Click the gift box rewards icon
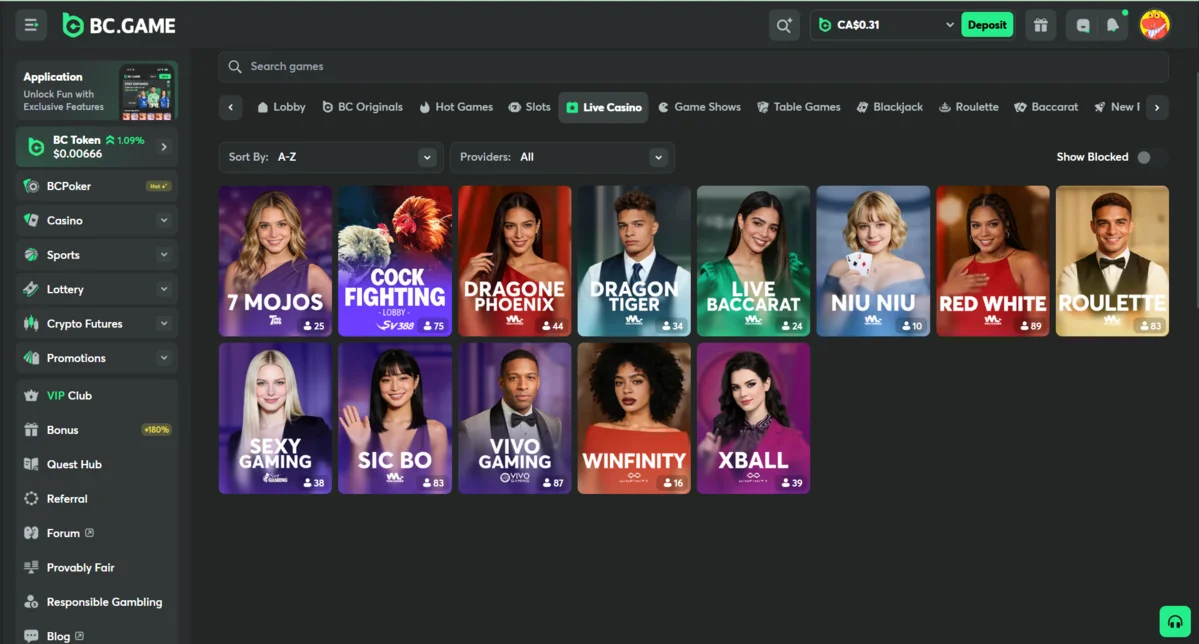Viewport: 1199px width, 644px height. click(1041, 25)
